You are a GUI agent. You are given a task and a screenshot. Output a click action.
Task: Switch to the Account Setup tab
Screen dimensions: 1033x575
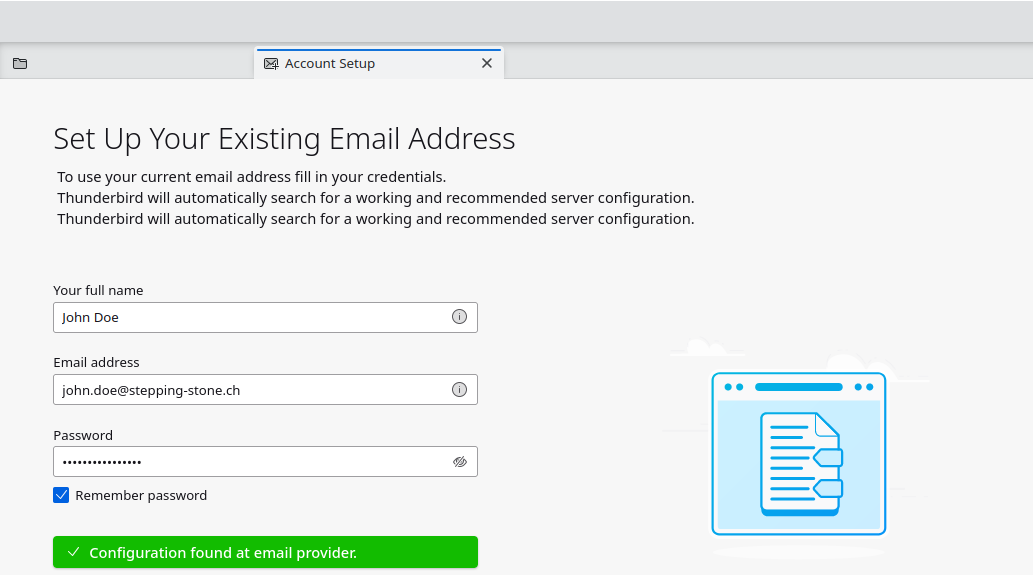point(330,64)
